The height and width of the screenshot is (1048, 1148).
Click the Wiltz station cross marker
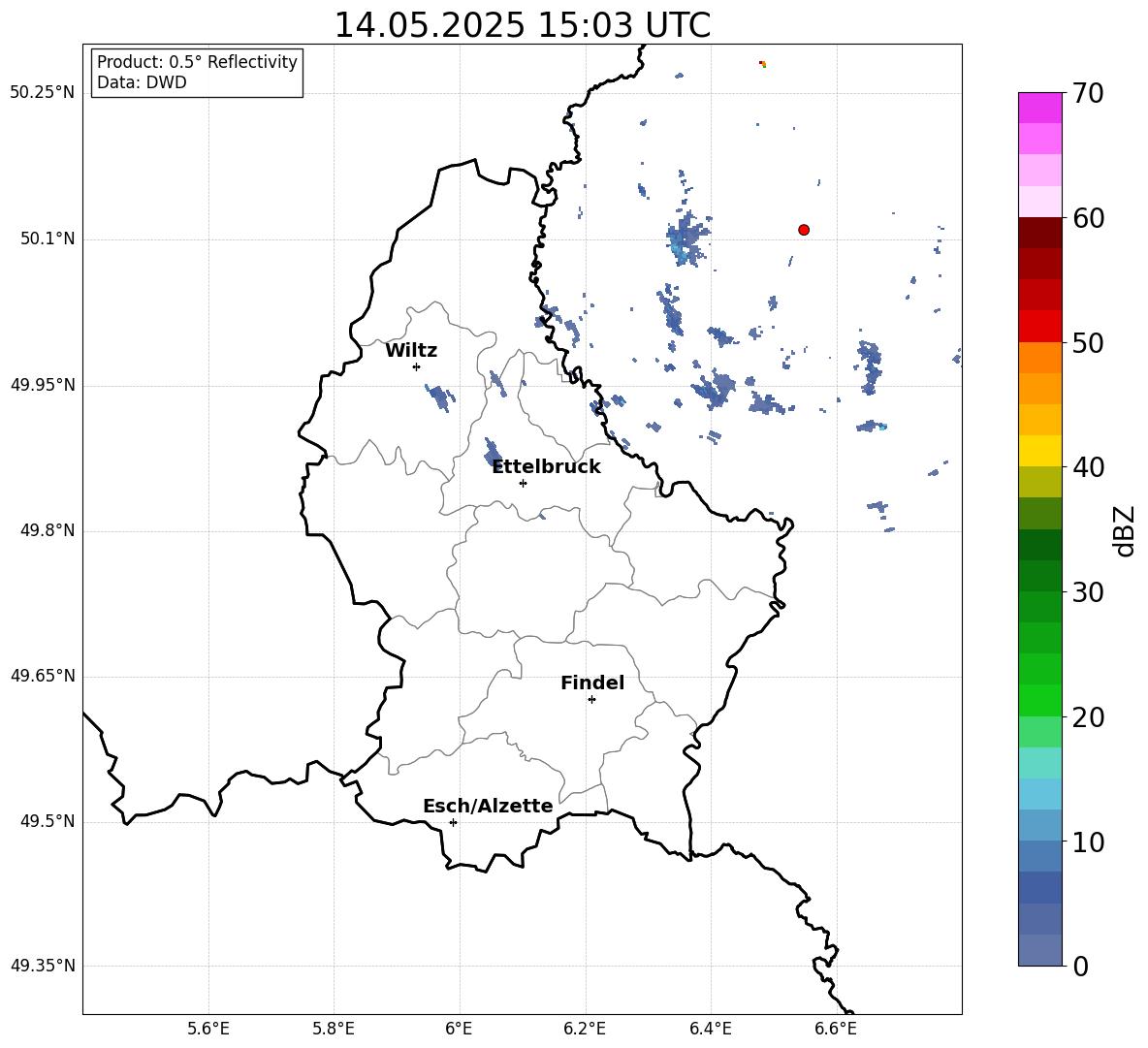coord(417,366)
